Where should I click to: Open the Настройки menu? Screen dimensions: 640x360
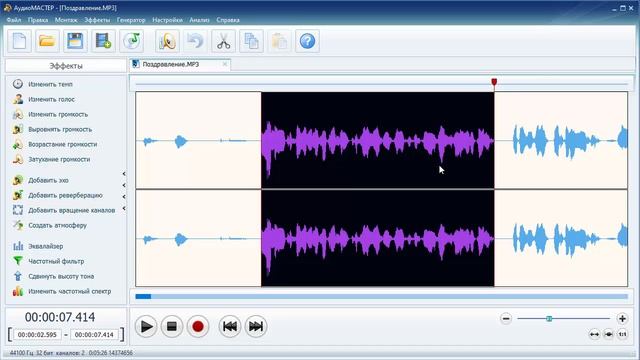tap(167, 20)
